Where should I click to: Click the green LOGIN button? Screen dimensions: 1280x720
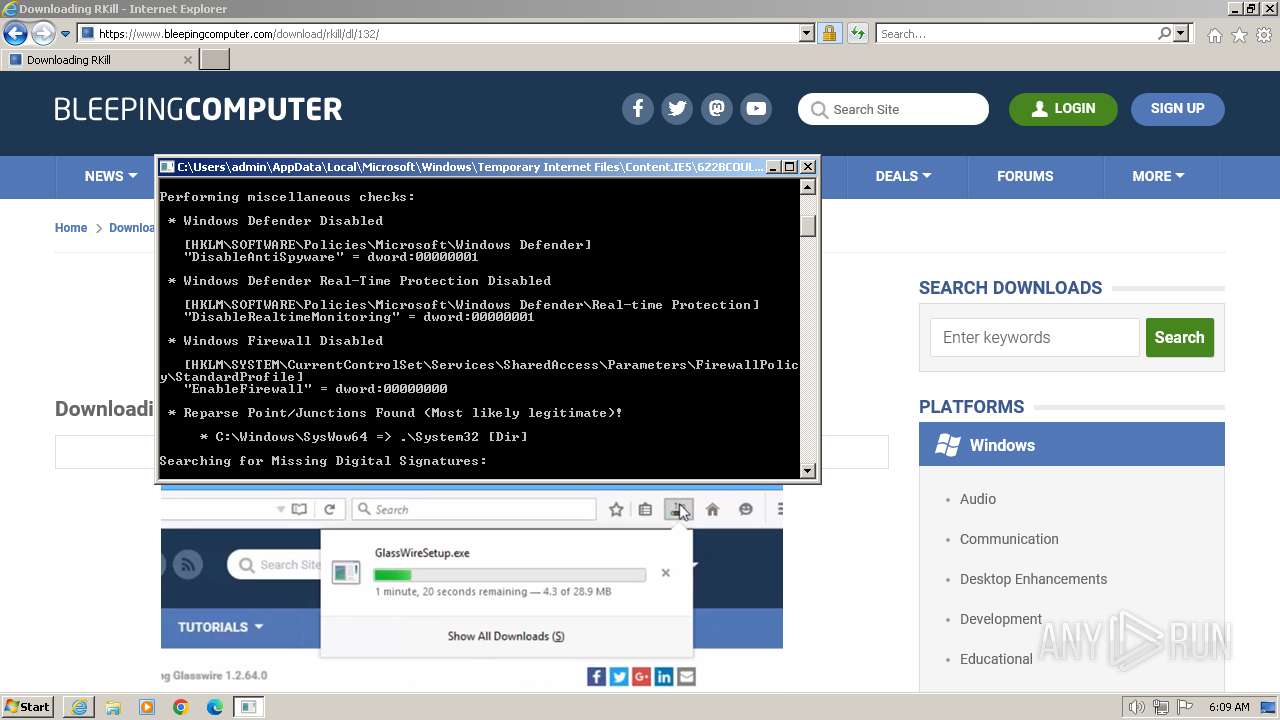[1063, 109]
